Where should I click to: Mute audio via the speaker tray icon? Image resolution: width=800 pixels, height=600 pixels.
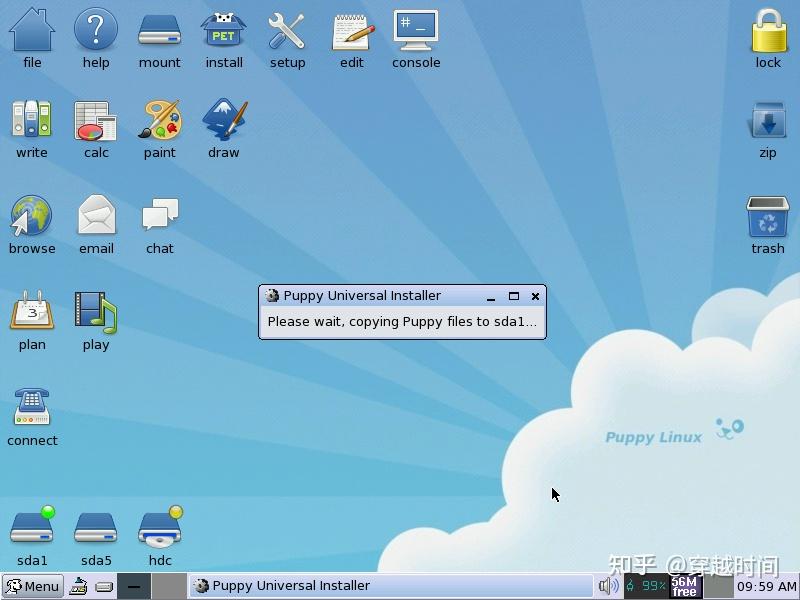click(x=607, y=586)
